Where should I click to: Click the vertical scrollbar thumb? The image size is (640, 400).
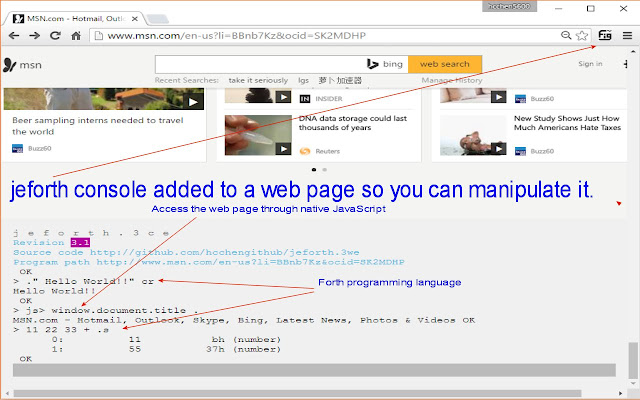[633, 360]
